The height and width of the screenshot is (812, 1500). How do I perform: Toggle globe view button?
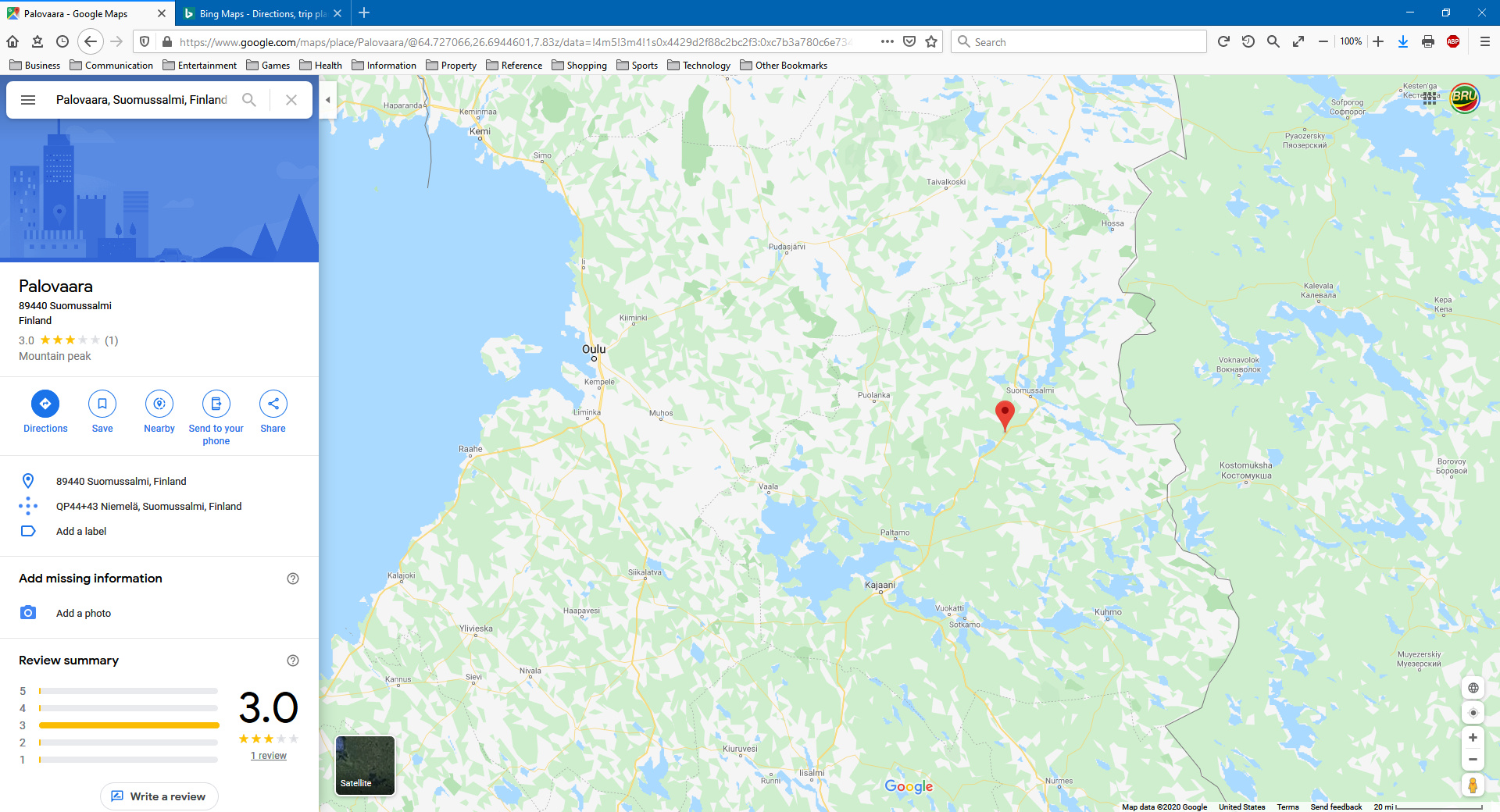[1473, 688]
